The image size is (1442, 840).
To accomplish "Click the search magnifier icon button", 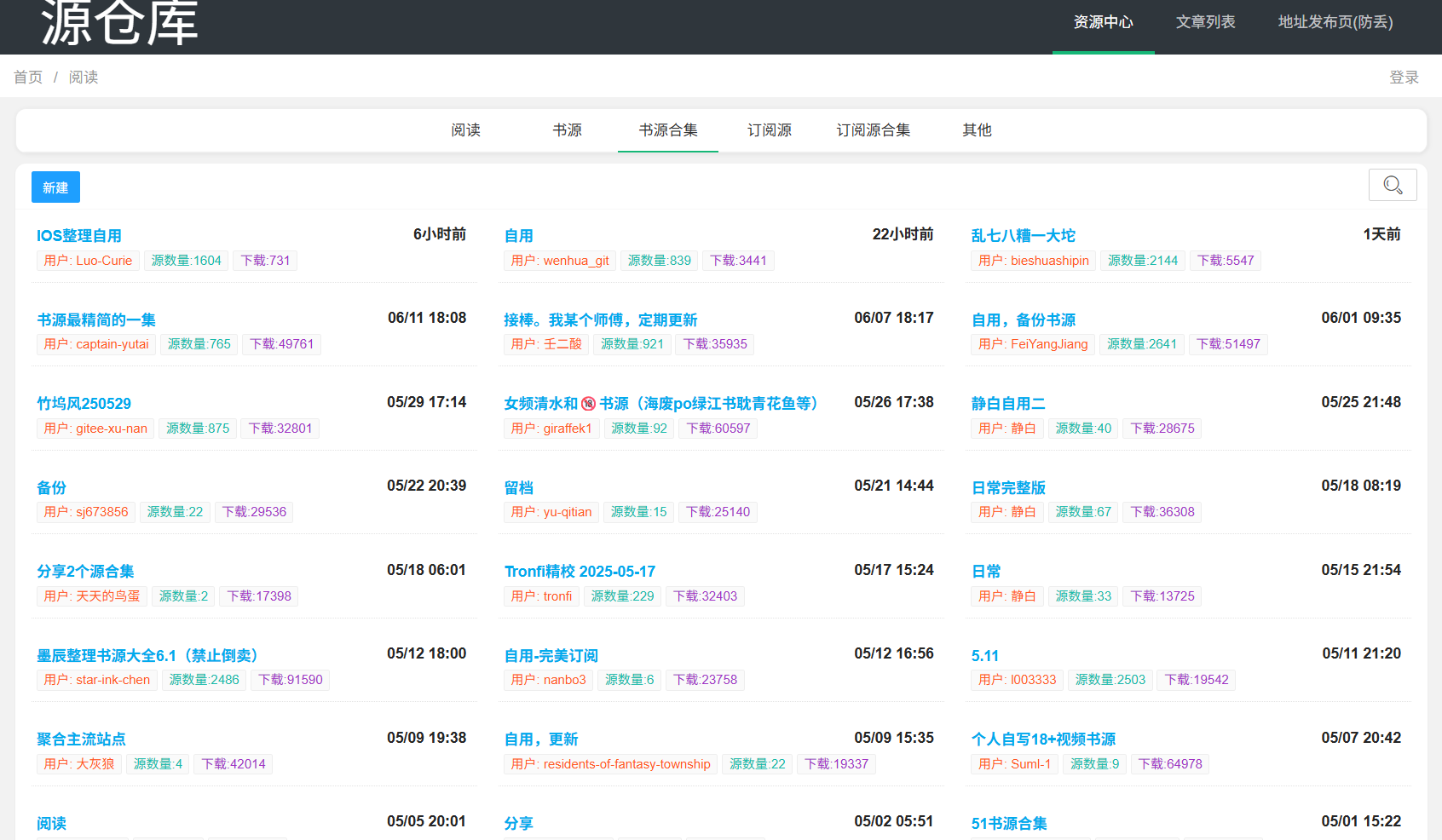I will (x=1393, y=185).
